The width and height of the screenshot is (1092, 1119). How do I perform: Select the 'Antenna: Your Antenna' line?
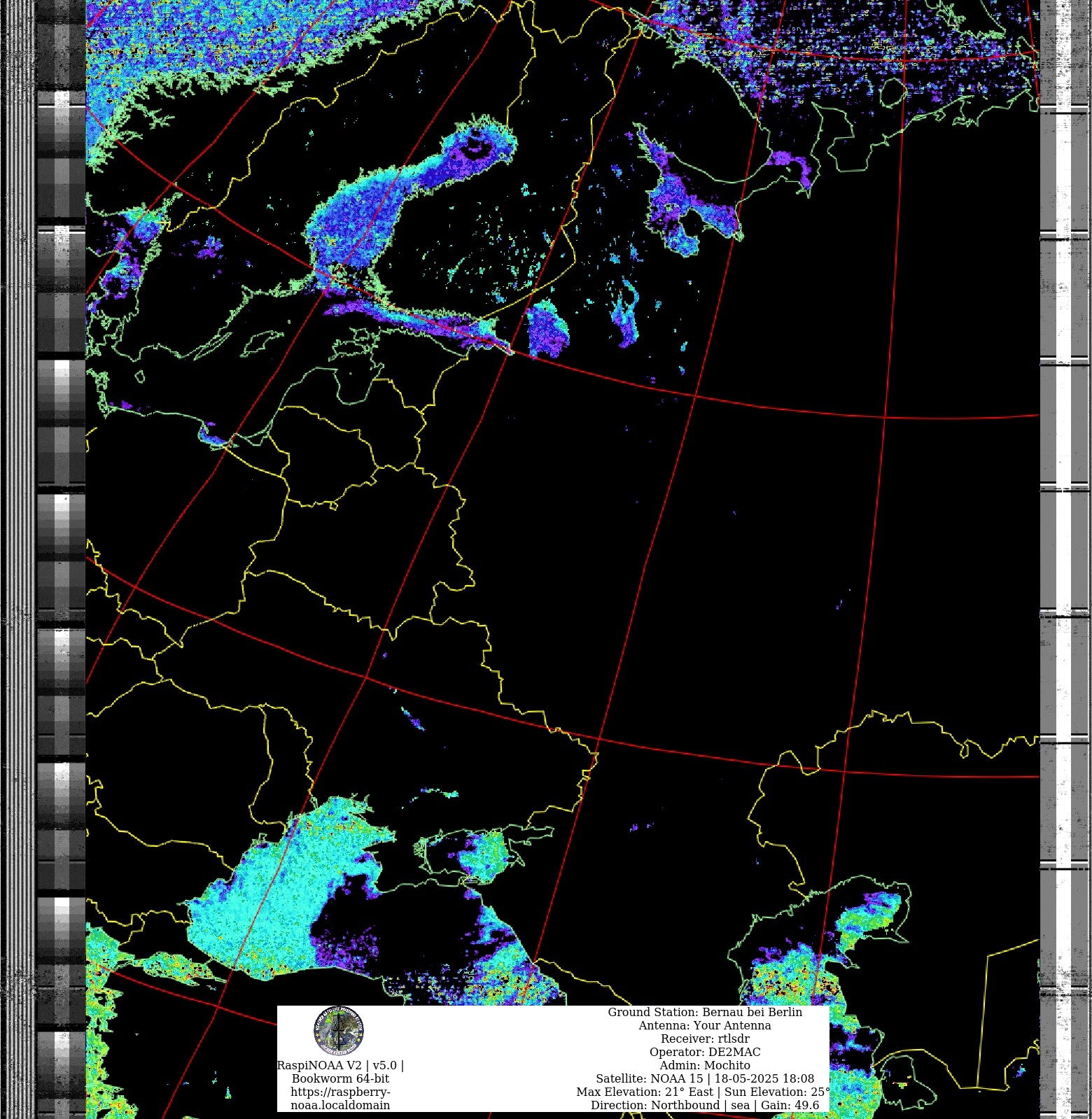pos(705,1025)
